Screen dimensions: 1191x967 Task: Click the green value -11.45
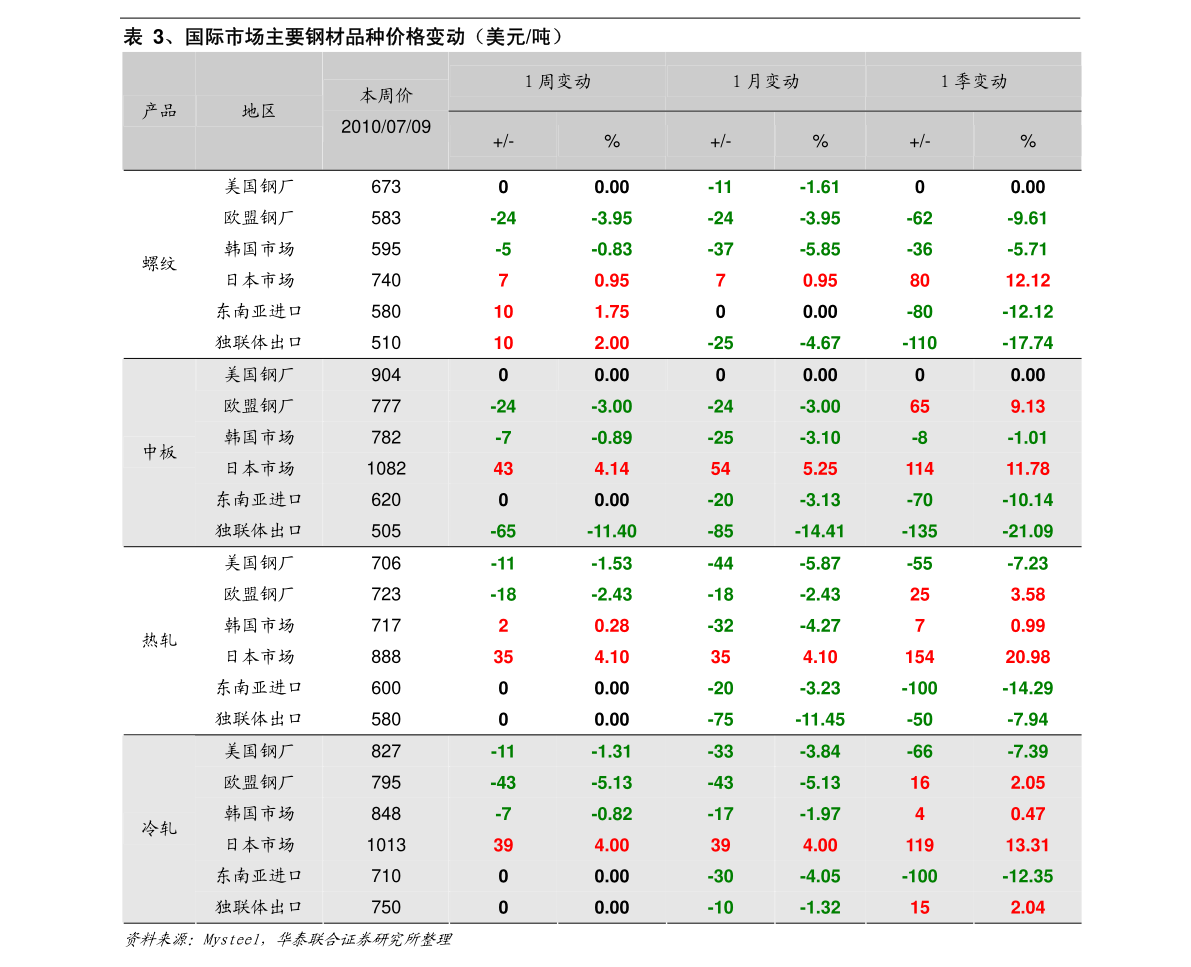820,719
